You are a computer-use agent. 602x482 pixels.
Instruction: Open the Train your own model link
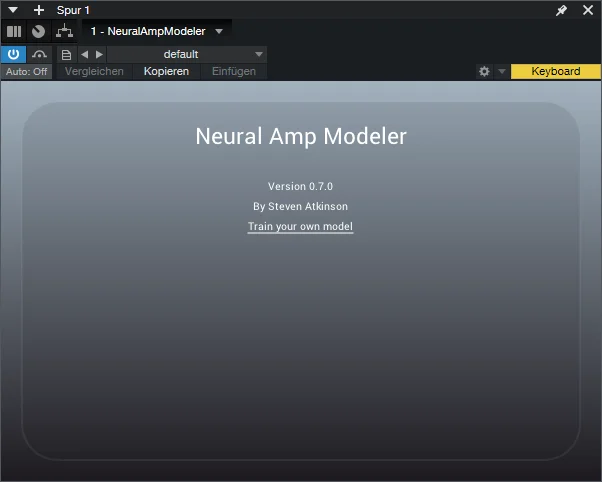point(300,227)
